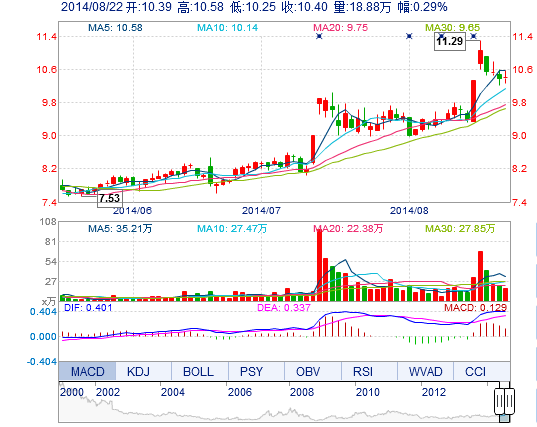Viewport: 537px width, 427px height.
Task: Click the 11.29 high price label
Action: [450, 41]
